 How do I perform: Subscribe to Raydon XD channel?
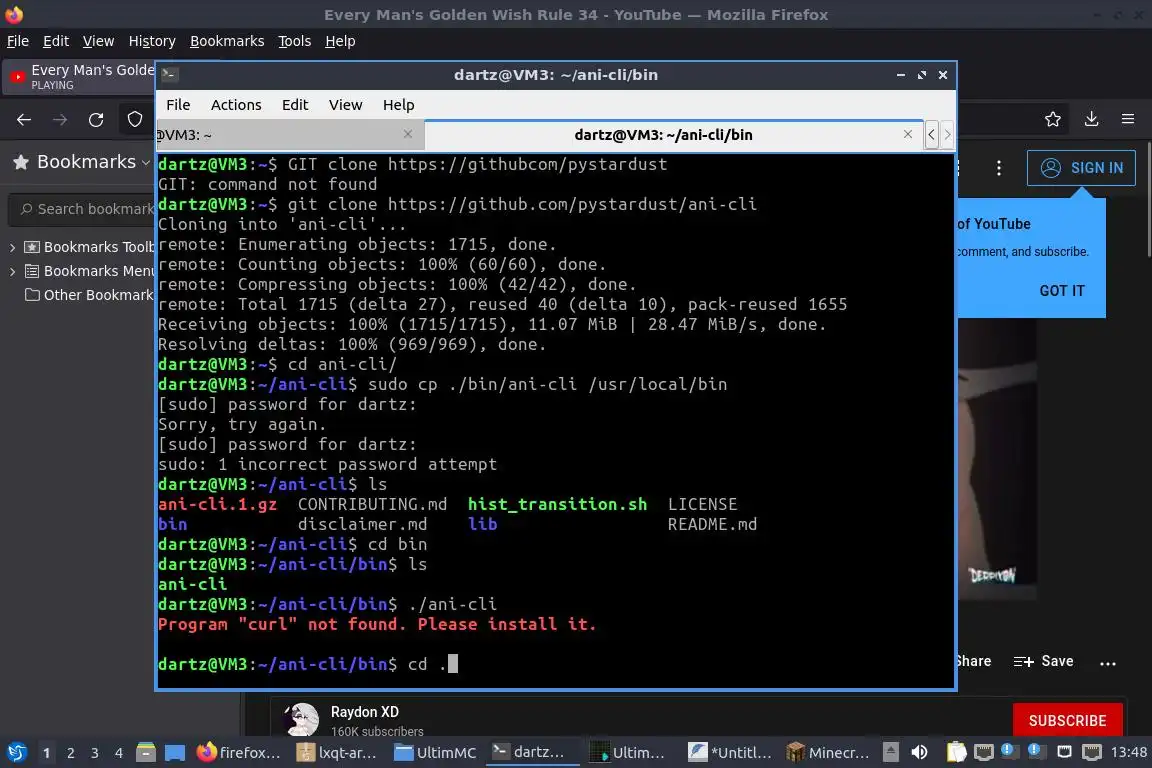click(x=1068, y=720)
